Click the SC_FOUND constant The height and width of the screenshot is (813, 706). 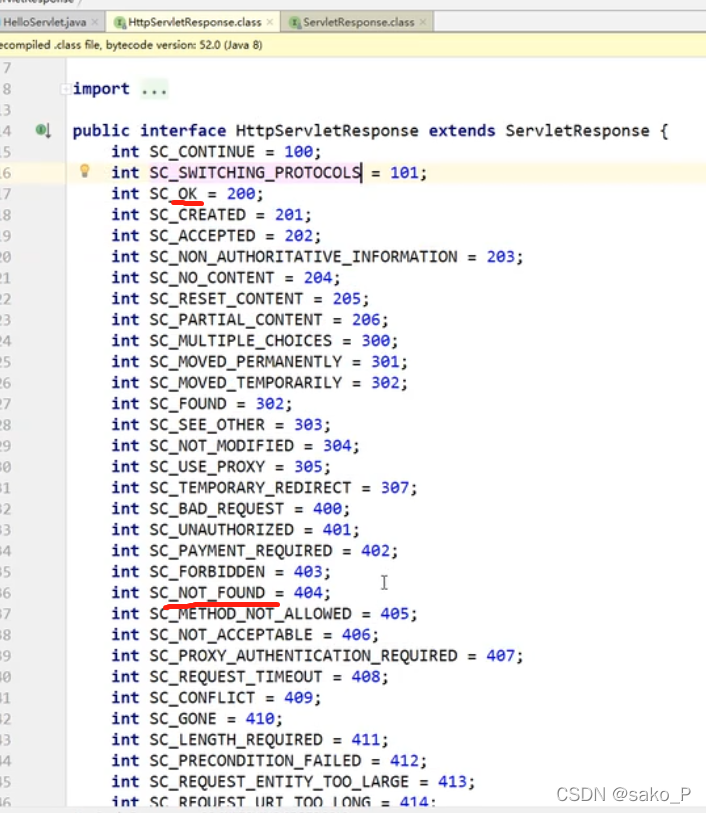click(188, 404)
